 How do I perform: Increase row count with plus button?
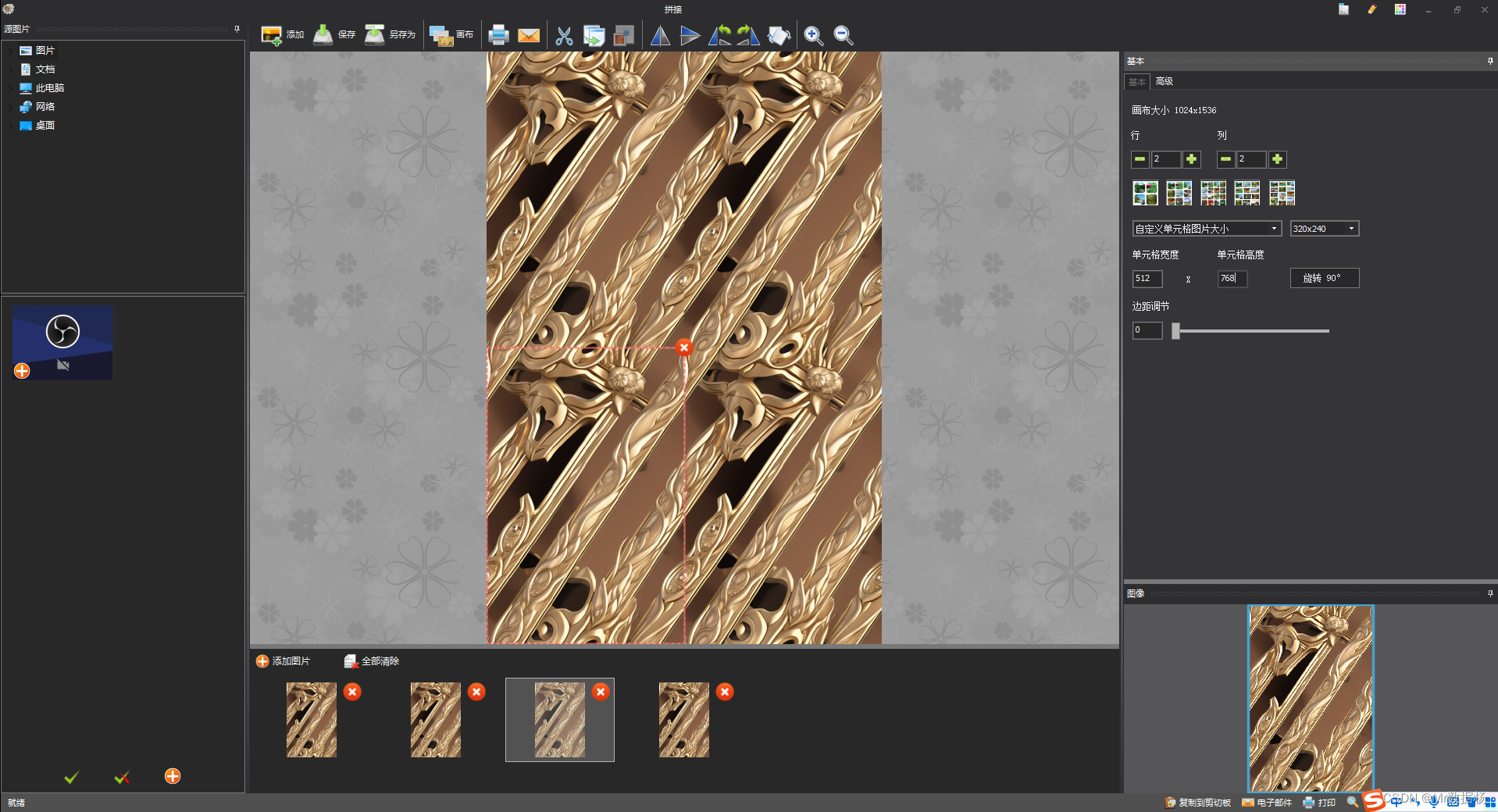coord(1192,159)
